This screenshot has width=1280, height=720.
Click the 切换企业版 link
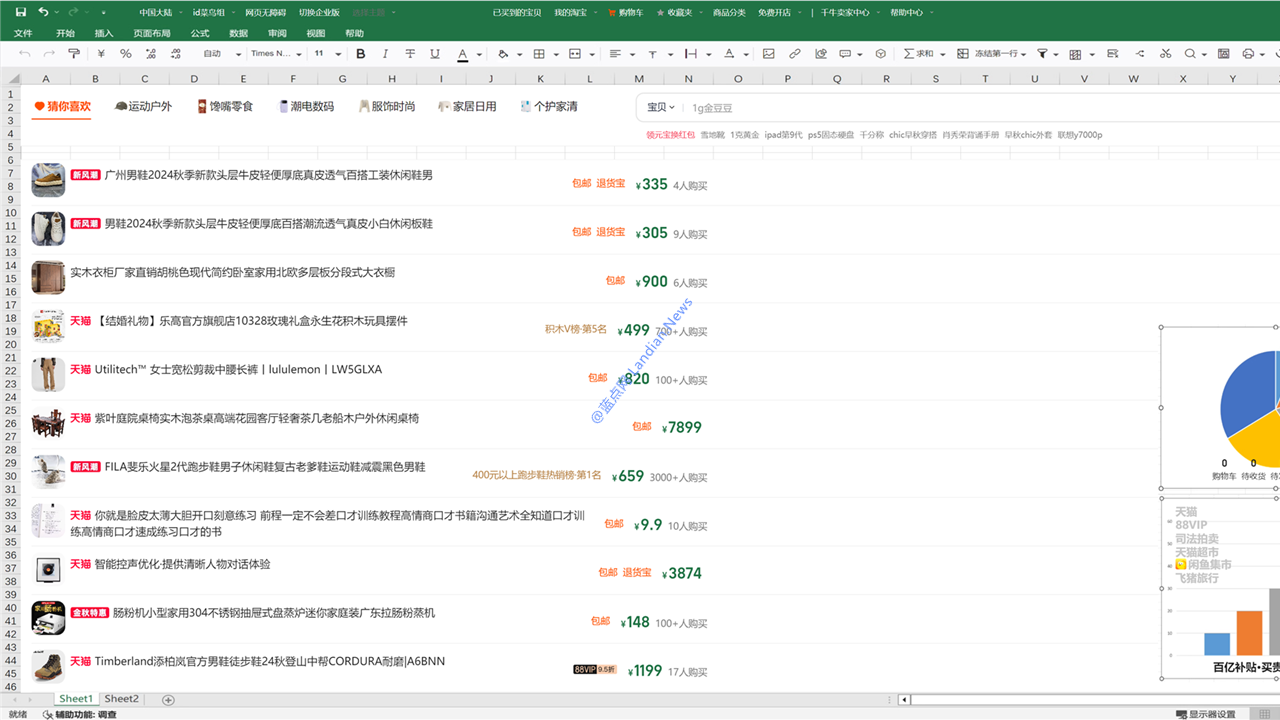point(319,12)
